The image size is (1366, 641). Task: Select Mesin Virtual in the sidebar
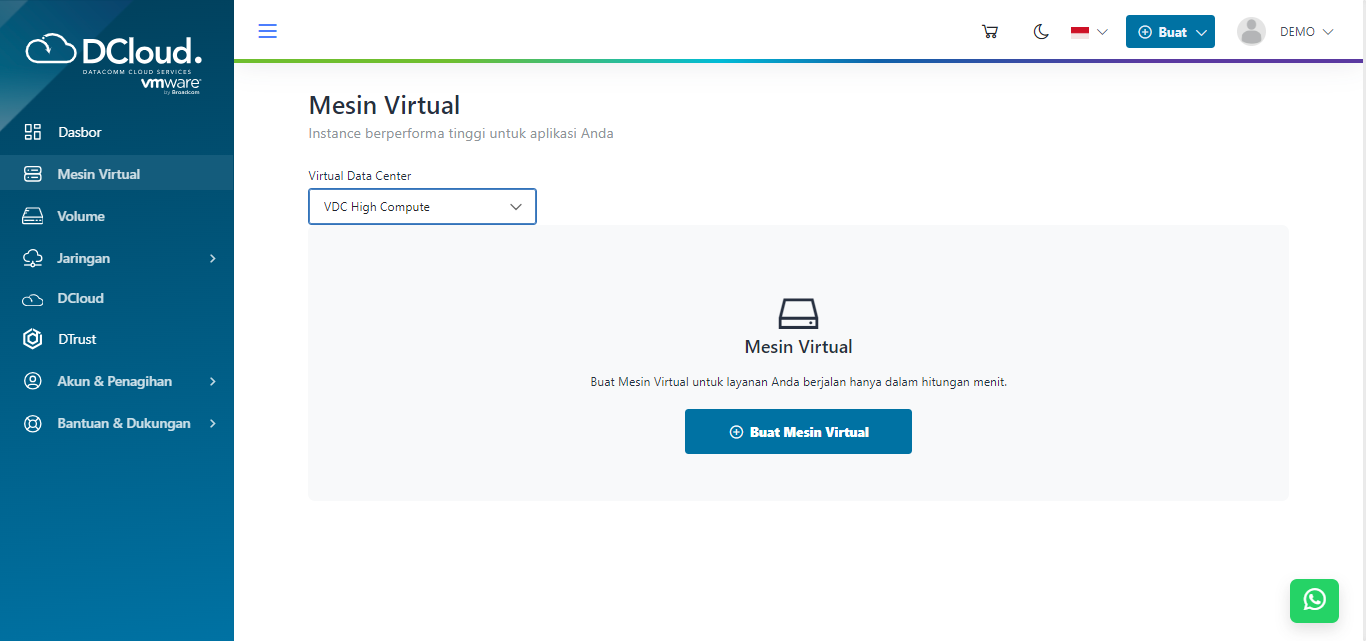[100, 173]
